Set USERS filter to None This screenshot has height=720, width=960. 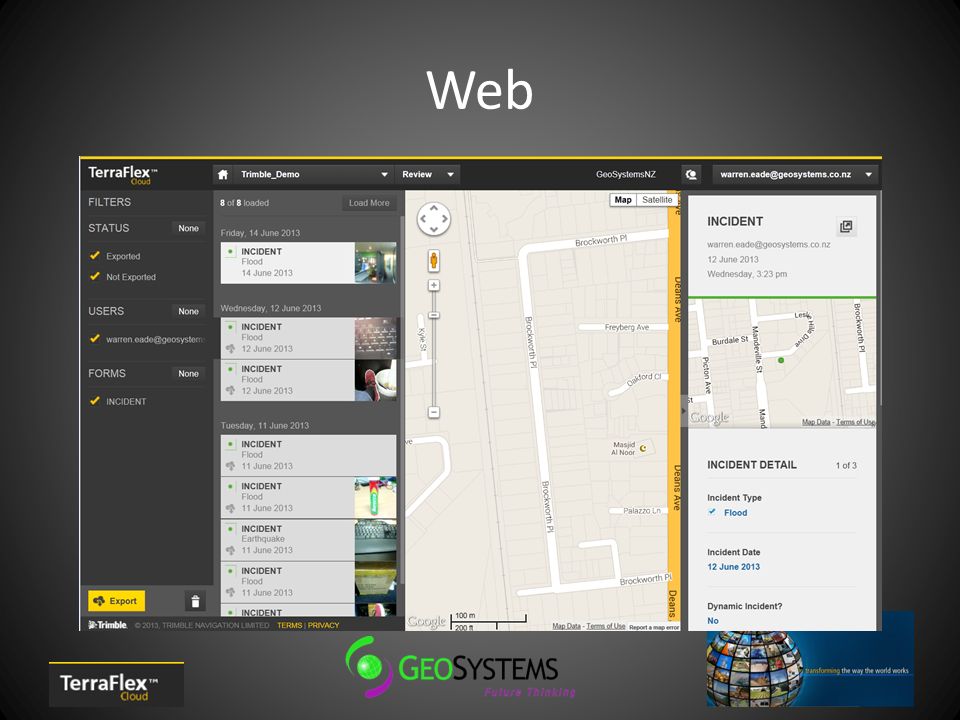(189, 311)
